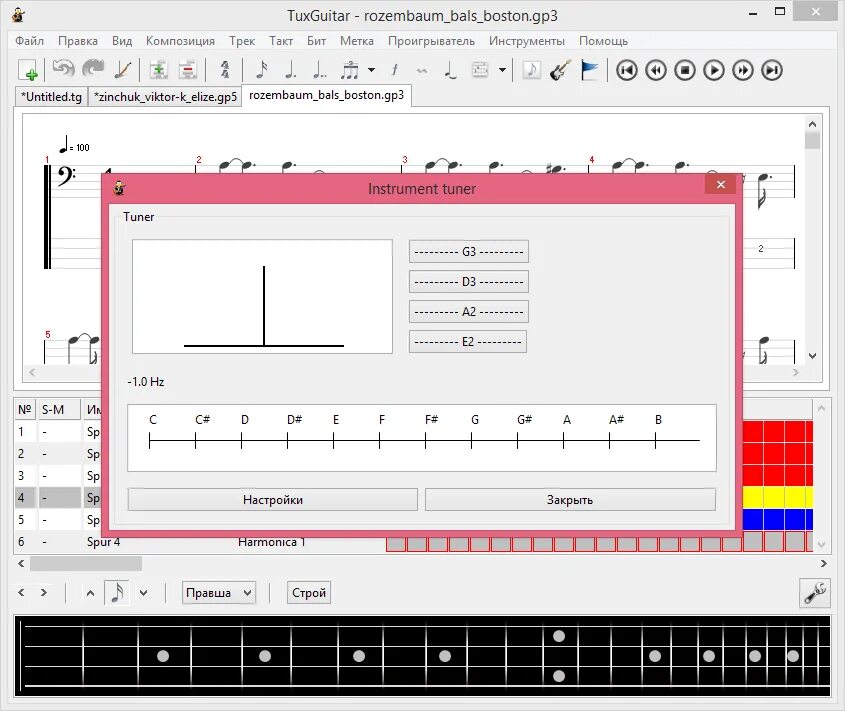Toggle the fretboard guitar icon
845x711 pixels.
[560, 70]
